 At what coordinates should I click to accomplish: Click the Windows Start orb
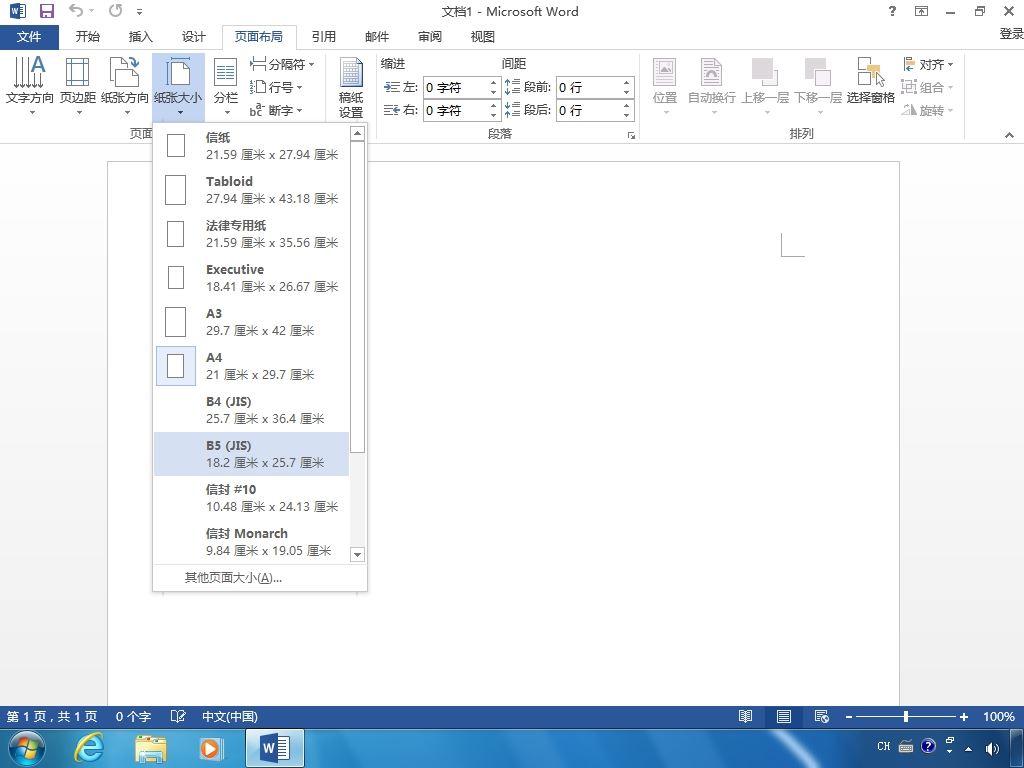27,748
